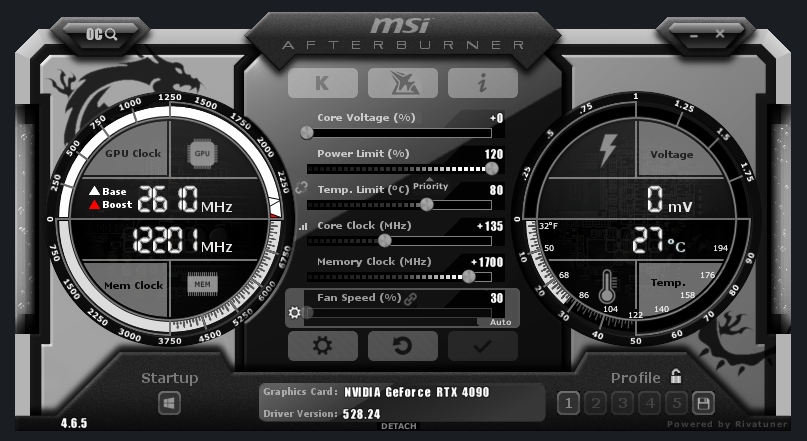Reset settings to defaults

click(x=402, y=346)
